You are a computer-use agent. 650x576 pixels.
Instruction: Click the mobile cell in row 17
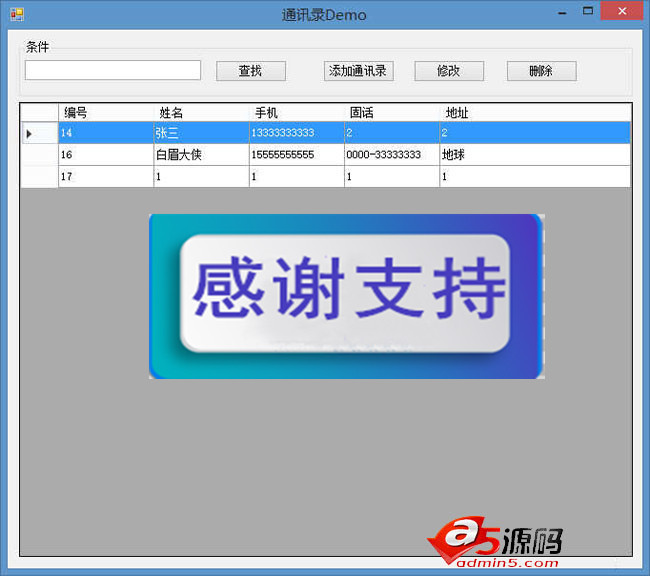pos(296,177)
